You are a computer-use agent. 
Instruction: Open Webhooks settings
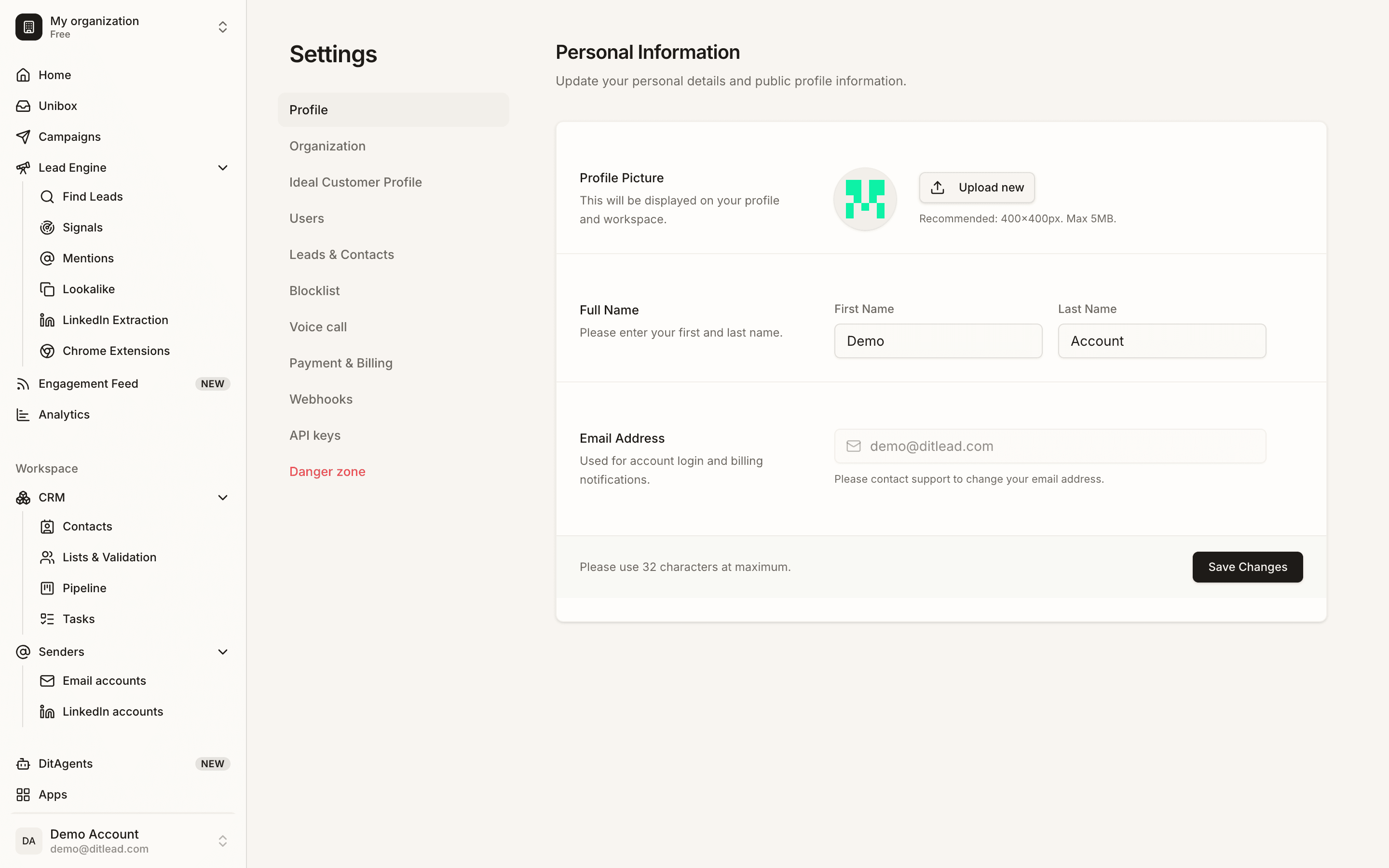coord(393,399)
